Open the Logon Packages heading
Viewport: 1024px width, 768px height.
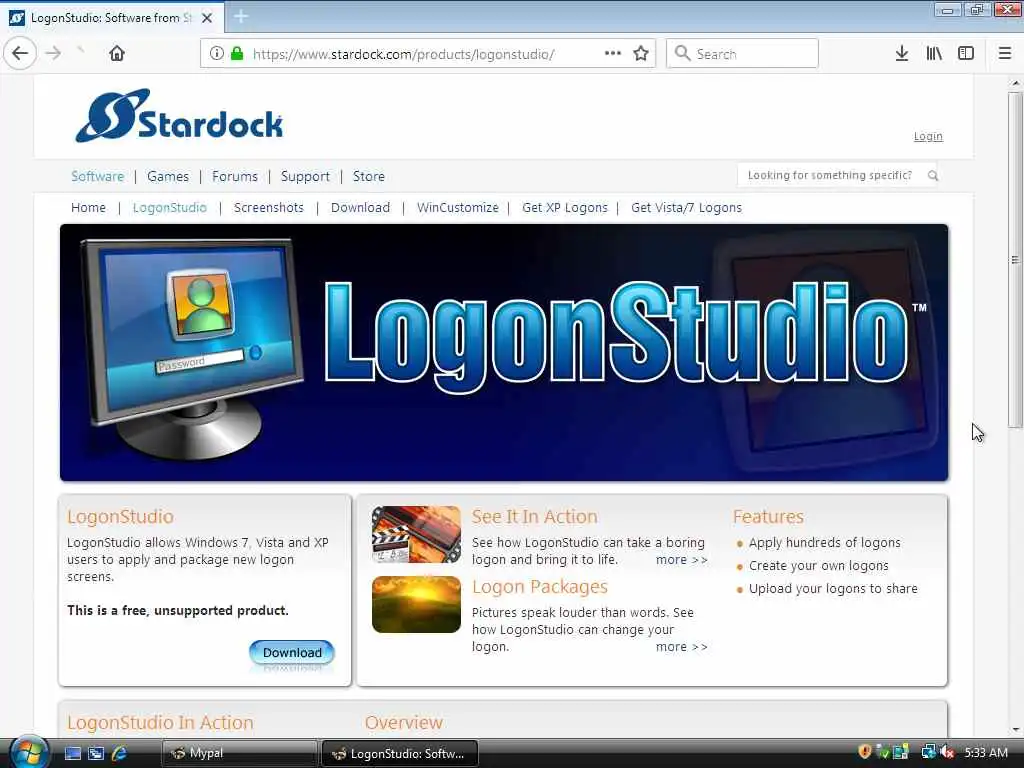pyautogui.click(x=539, y=587)
